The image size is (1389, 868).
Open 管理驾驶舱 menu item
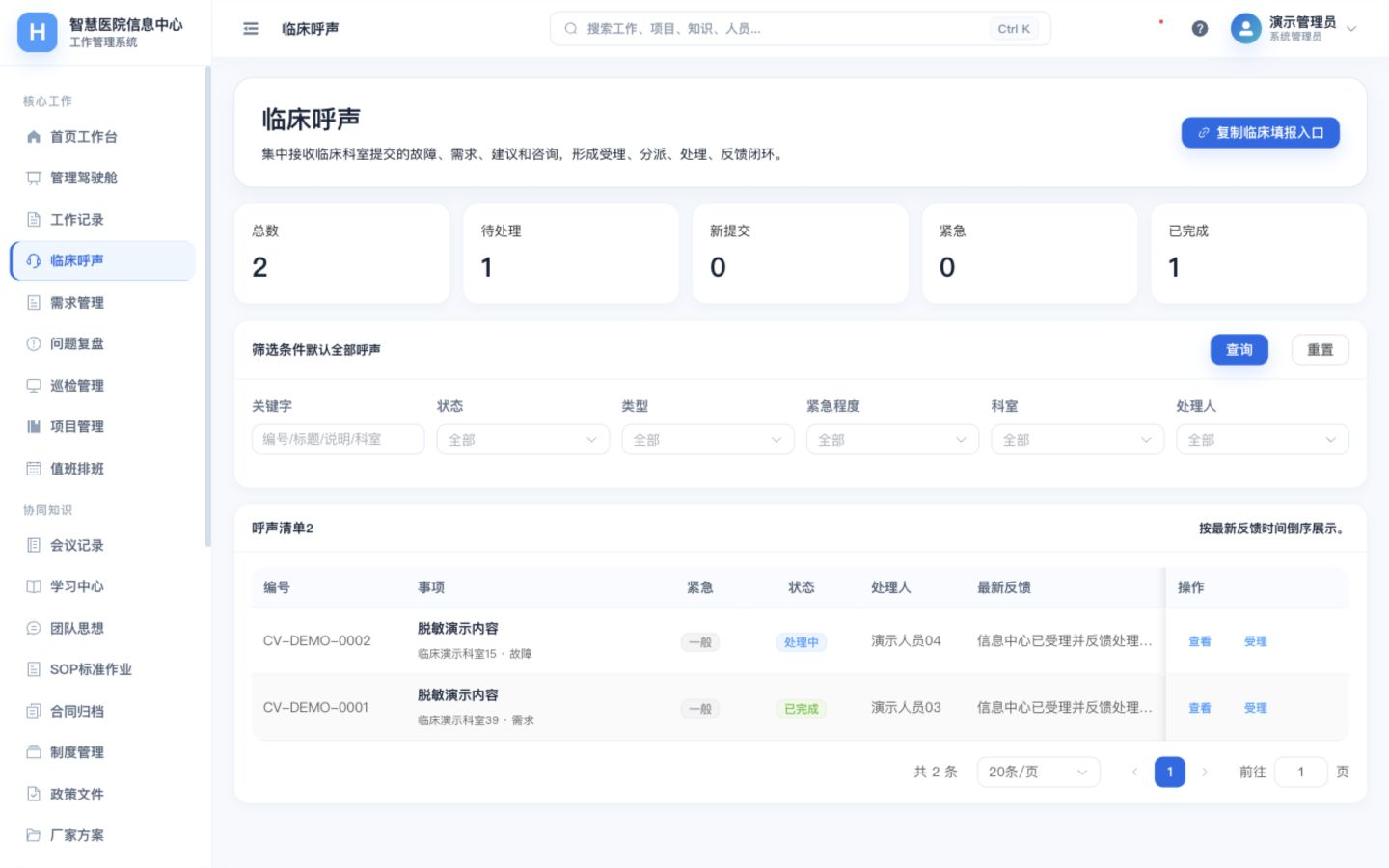tap(103, 177)
